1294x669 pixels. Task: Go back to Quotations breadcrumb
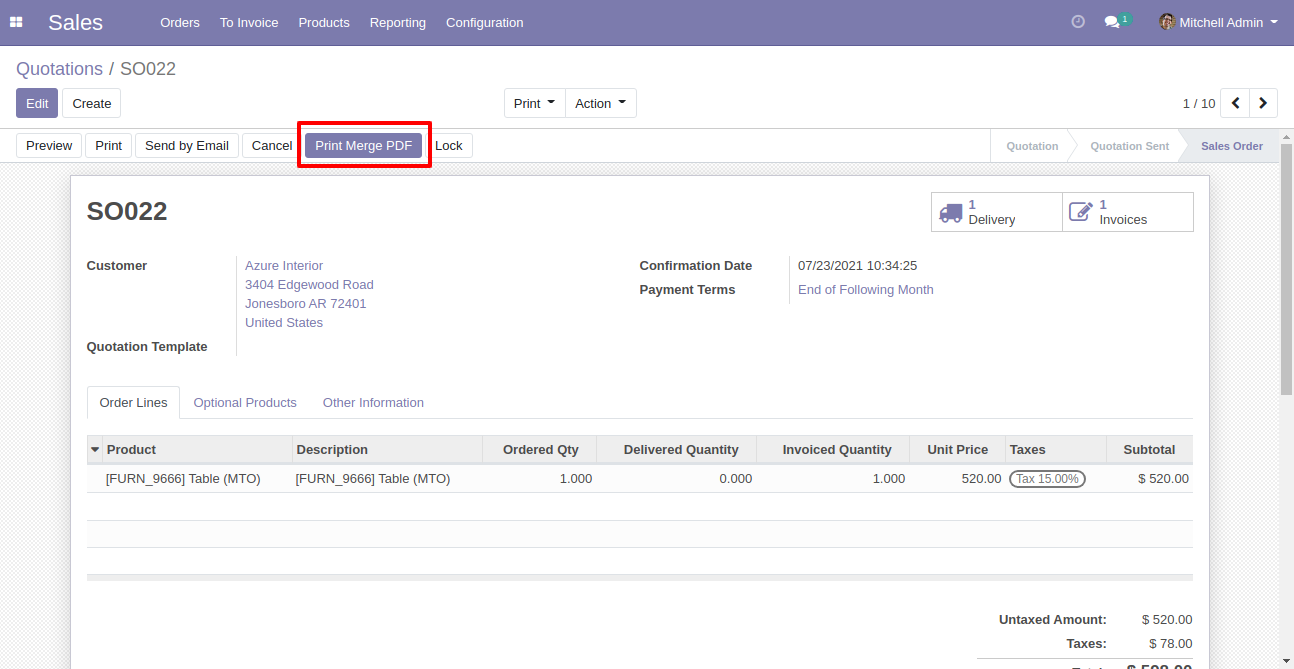click(x=59, y=69)
